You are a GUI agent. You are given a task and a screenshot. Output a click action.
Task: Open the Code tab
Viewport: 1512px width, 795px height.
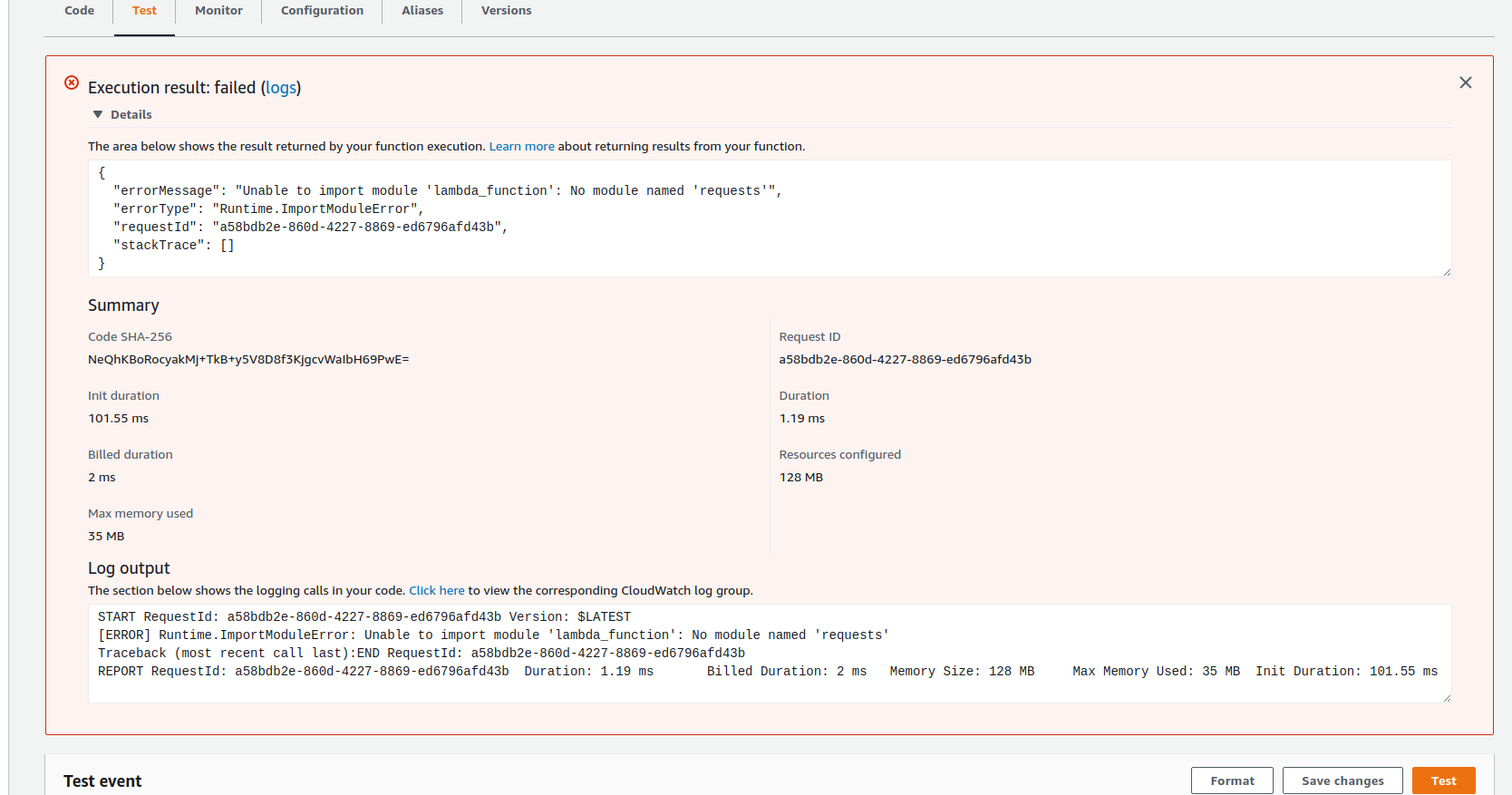pyautogui.click(x=79, y=11)
